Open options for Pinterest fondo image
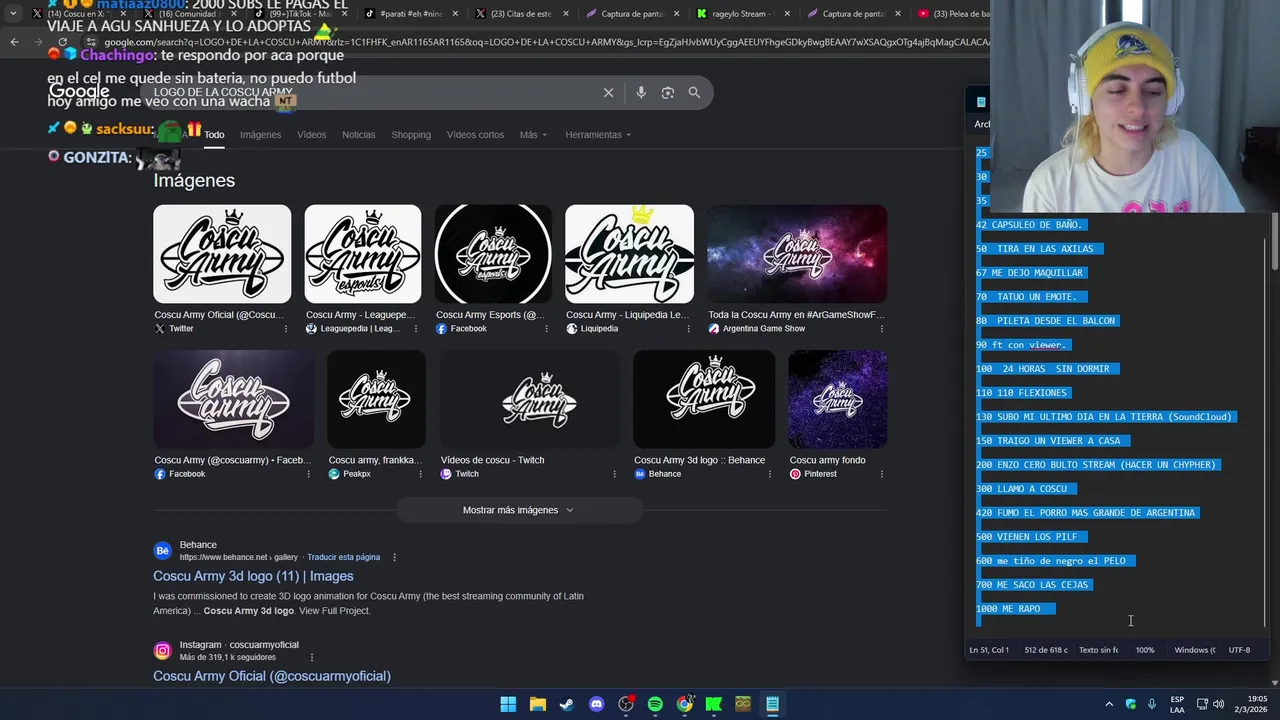Screen dimensions: 1280x720 click(881, 474)
